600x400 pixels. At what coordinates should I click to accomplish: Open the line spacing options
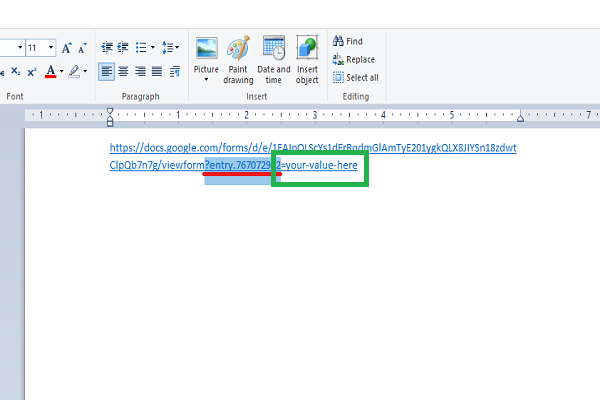[170, 47]
